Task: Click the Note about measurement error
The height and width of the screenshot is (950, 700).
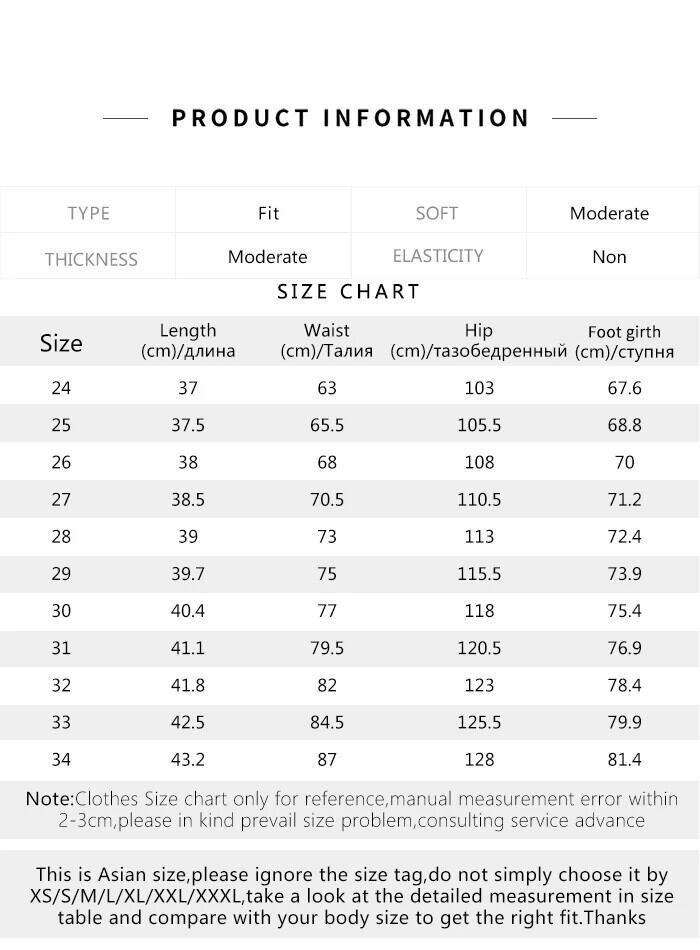Action: (351, 810)
